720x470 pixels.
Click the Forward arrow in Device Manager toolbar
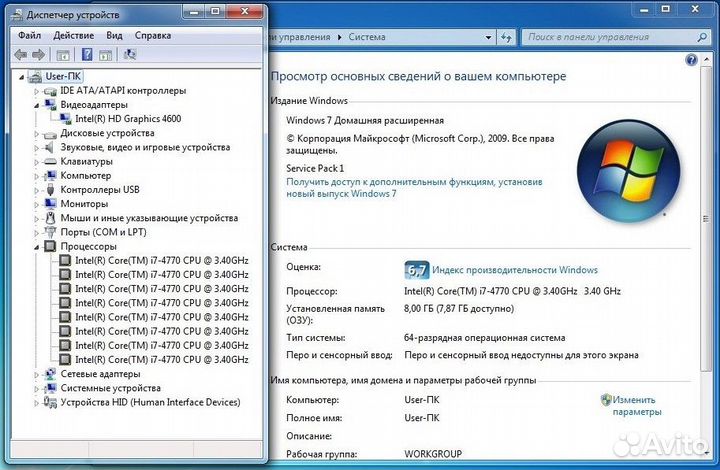tap(39, 55)
